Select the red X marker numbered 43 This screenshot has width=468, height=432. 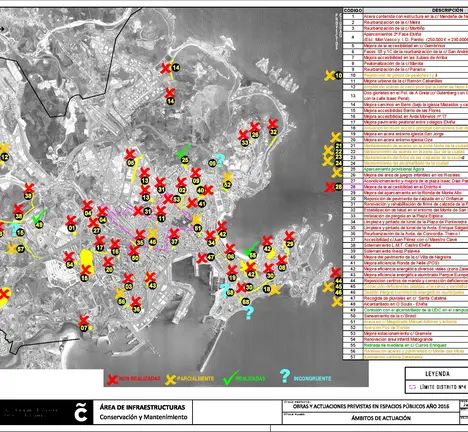pos(150,277)
